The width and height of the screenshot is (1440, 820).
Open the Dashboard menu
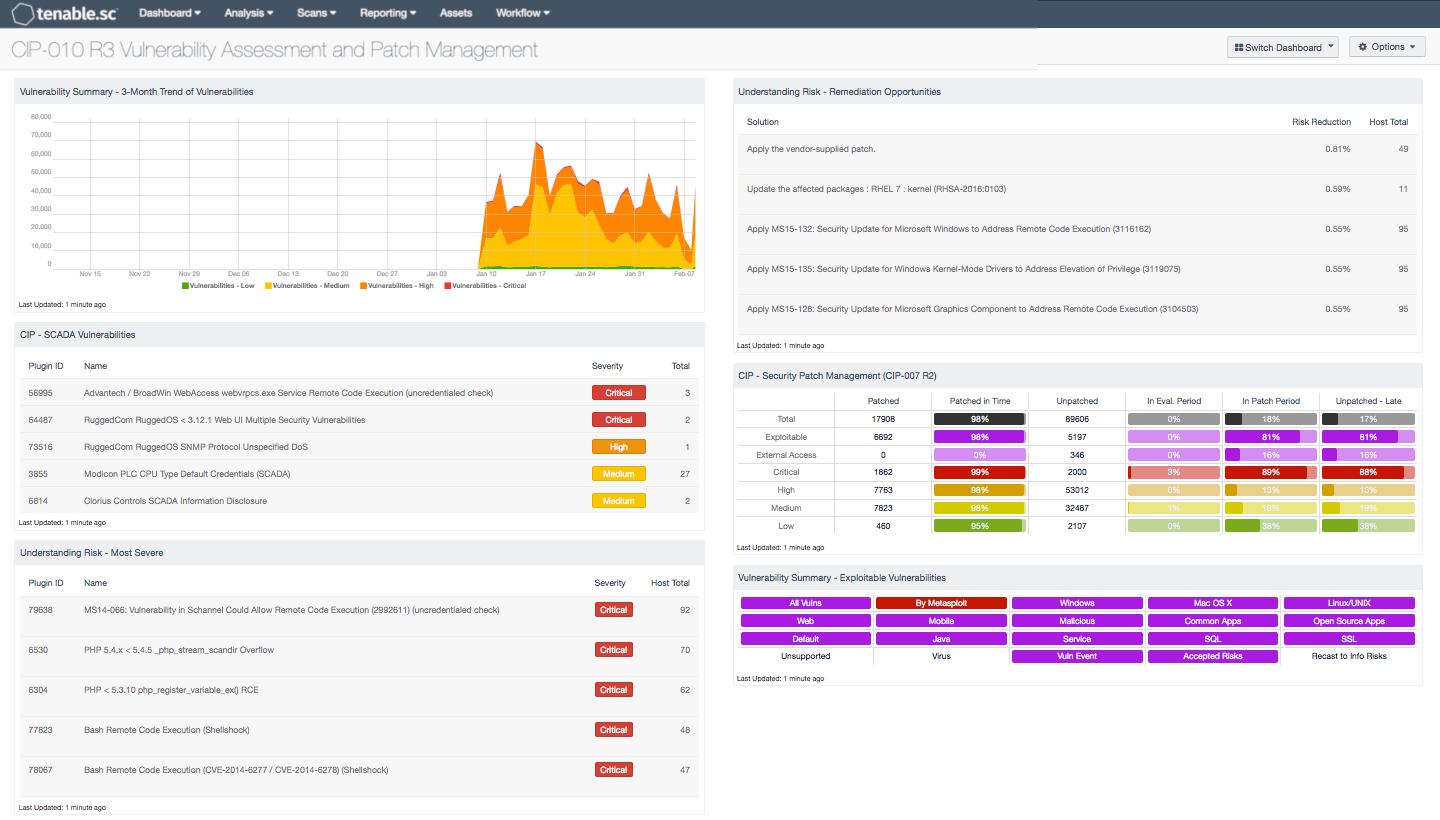(x=169, y=13)
